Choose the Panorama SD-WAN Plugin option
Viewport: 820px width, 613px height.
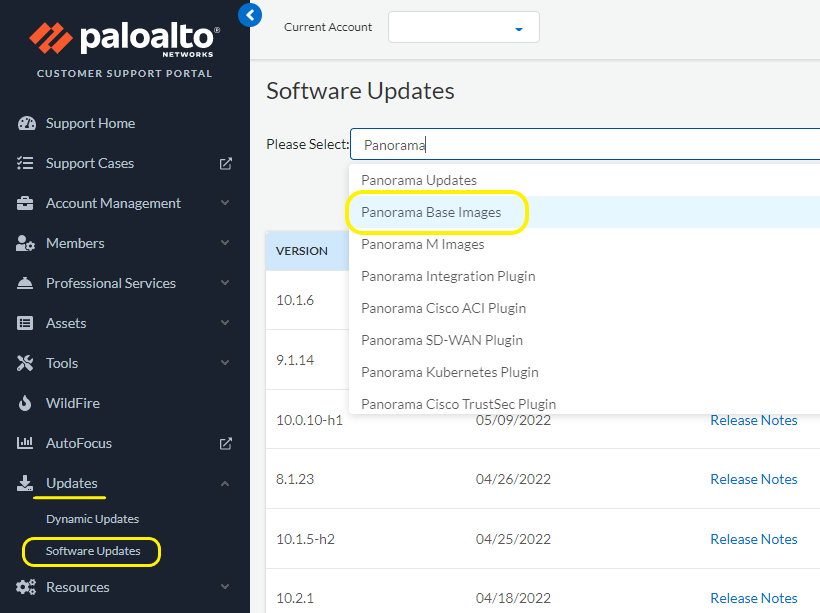pos(442,340)
